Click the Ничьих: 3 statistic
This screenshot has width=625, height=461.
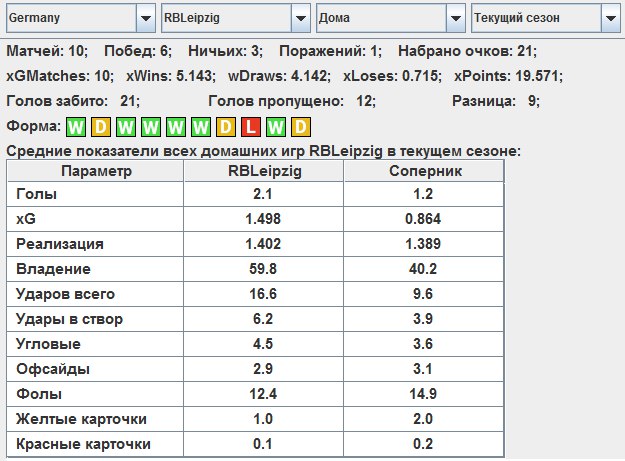[225, 51]
